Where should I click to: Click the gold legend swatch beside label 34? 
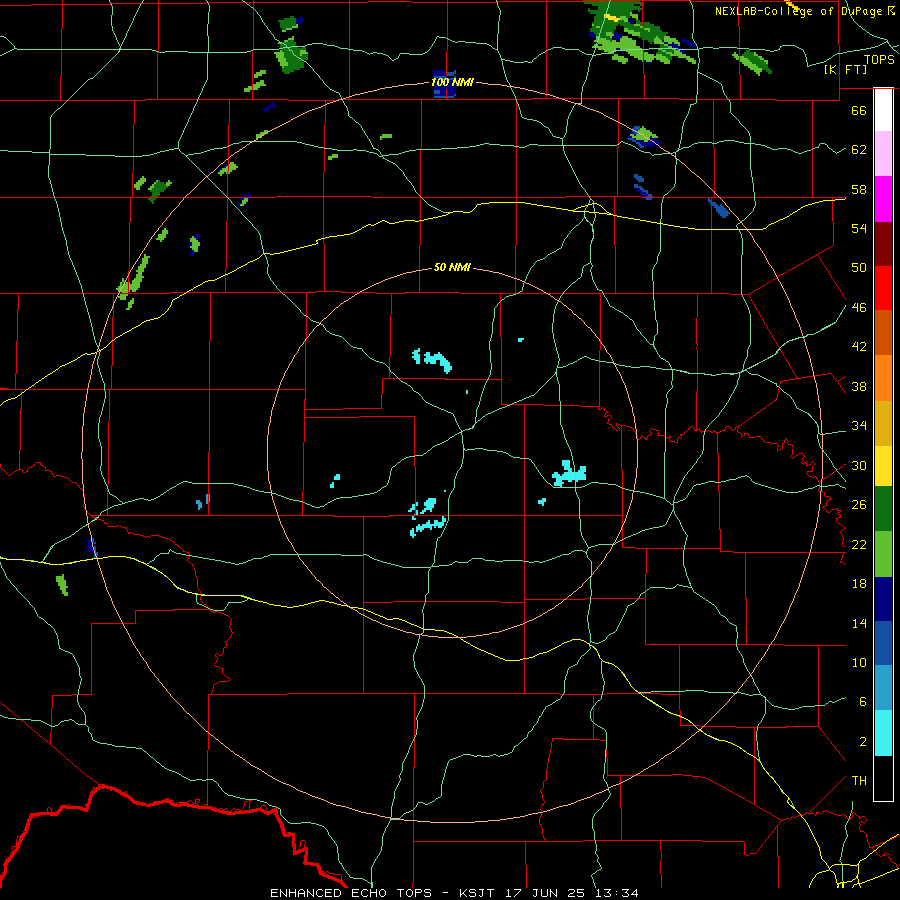883,424
